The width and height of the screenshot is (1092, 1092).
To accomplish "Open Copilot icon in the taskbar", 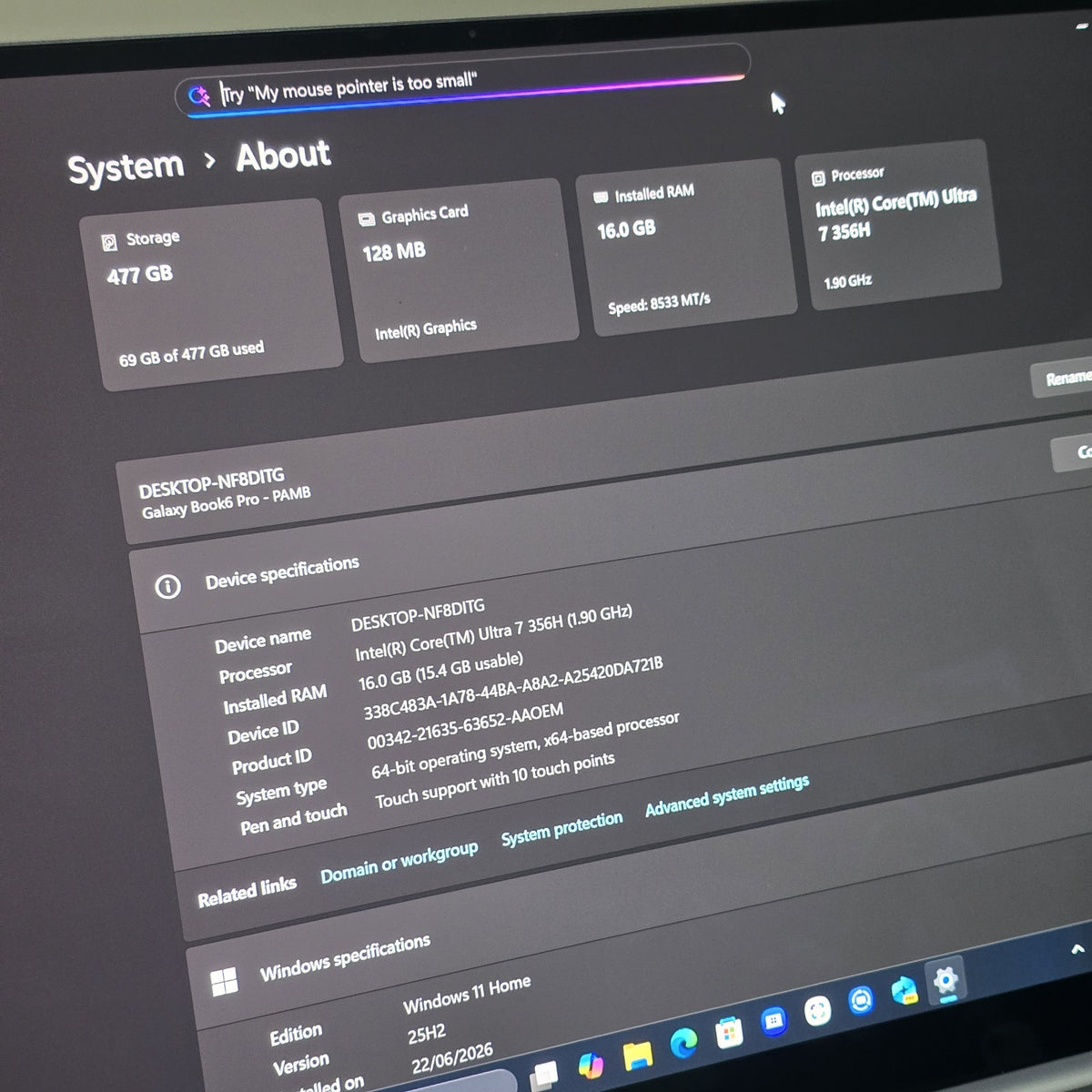I will [x=591, y=1064].
